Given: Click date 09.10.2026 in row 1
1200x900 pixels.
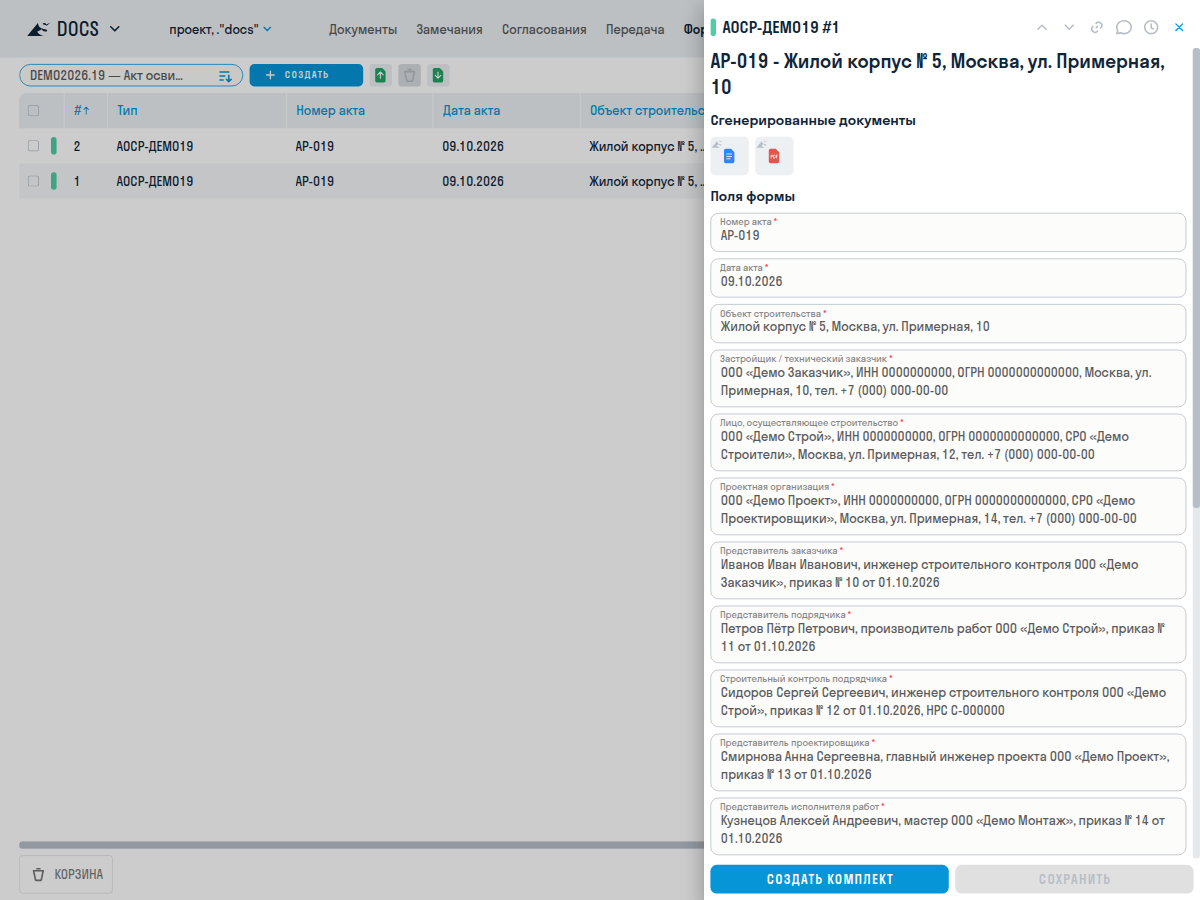Looking at the screenshot, I should coord(473,181).
